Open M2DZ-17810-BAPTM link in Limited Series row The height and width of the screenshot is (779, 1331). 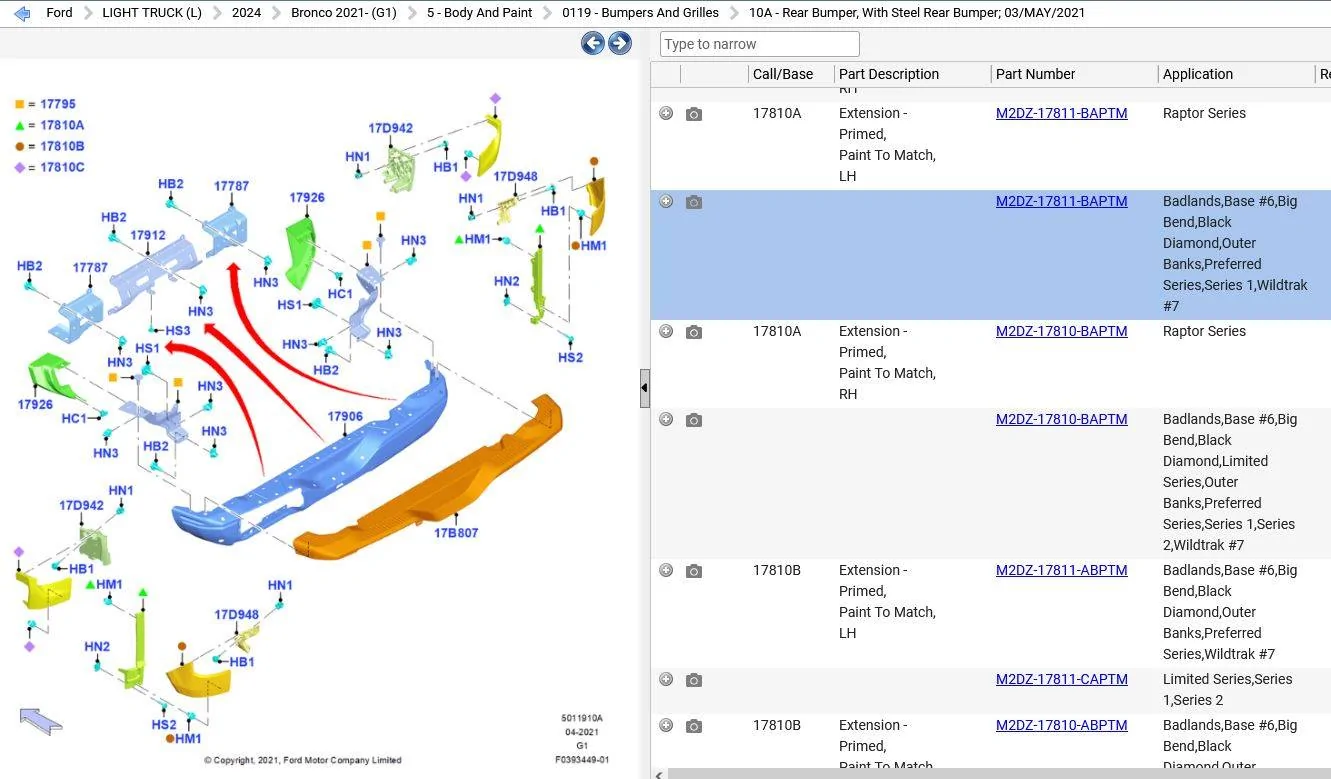pyautogui.click(x=1061, y=419)
